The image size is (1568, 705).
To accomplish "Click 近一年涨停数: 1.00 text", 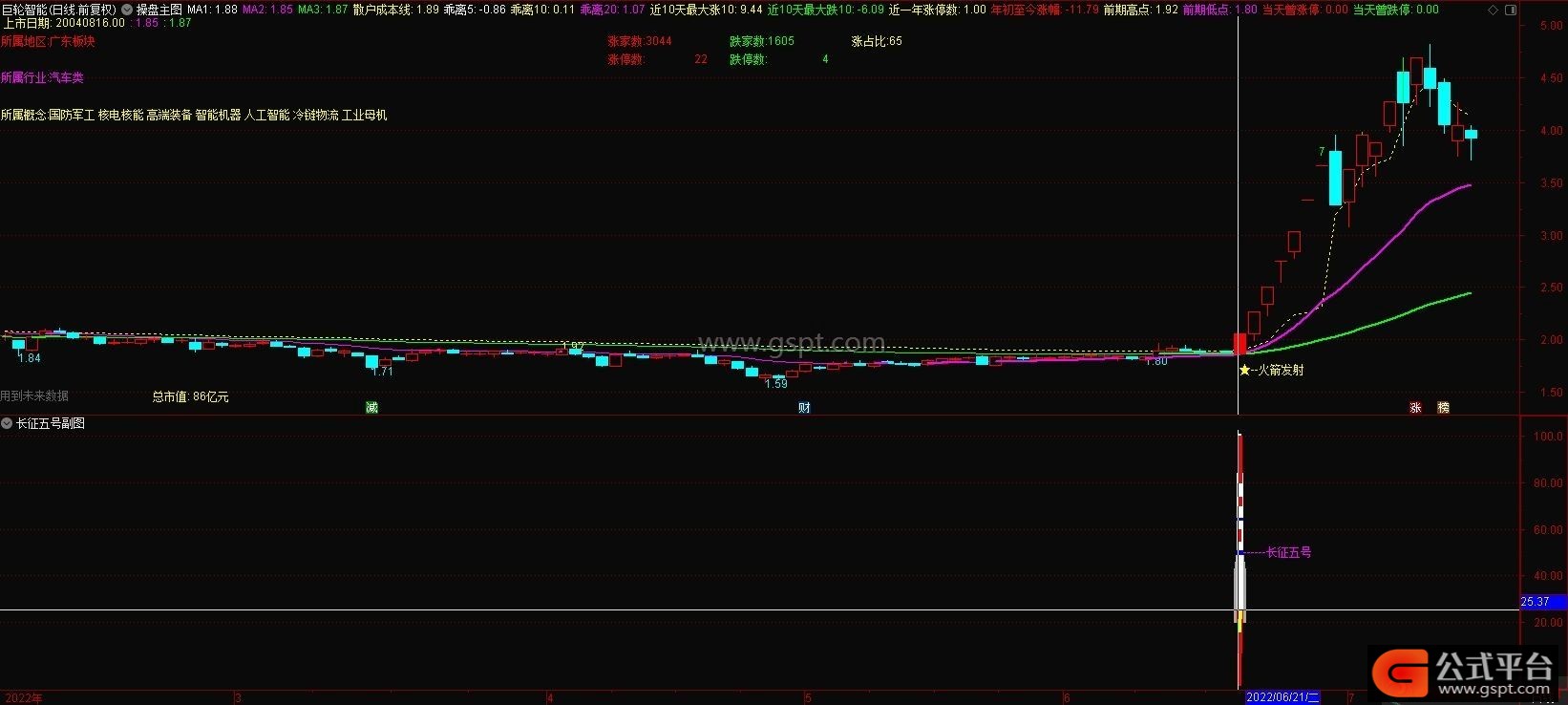I will pyautogui.click(x=937, y=10).
